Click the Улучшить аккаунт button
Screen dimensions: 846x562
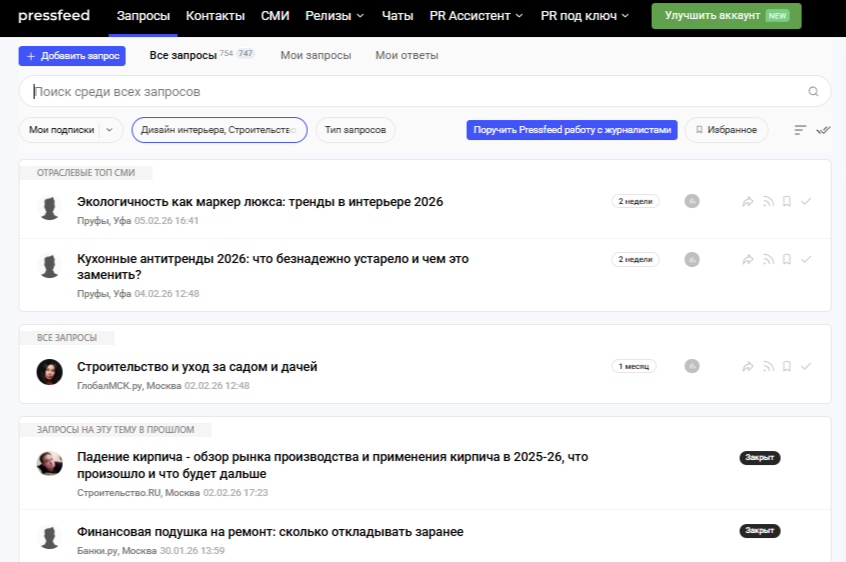(726, 16)
